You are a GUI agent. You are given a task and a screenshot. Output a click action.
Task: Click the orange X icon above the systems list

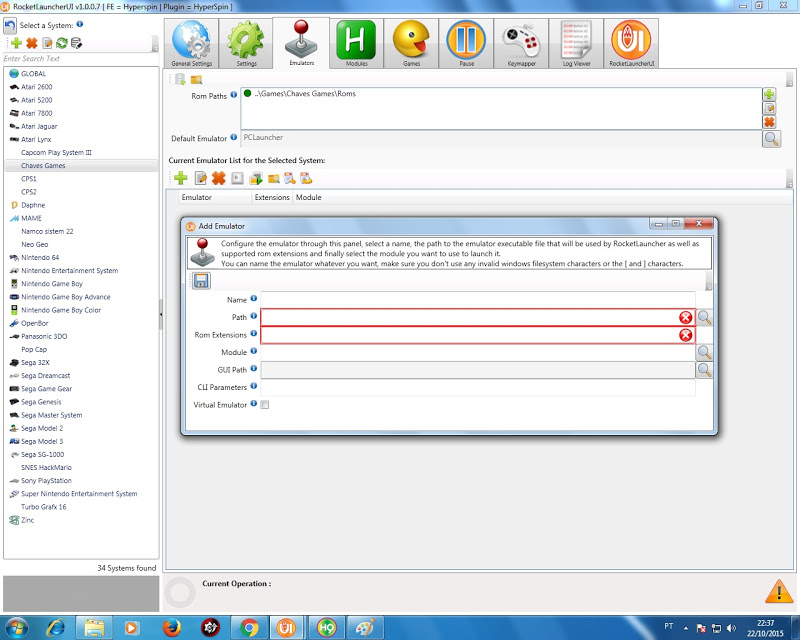point(32,43)
